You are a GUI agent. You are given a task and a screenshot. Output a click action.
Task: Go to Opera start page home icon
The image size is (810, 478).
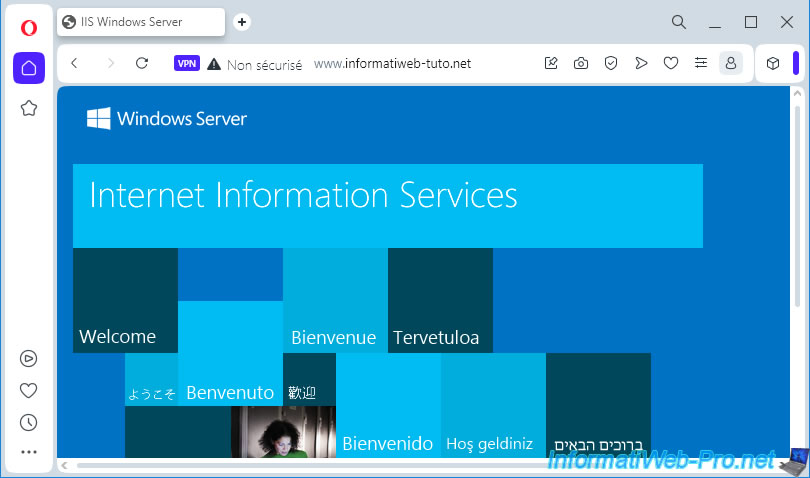(29, 68)
